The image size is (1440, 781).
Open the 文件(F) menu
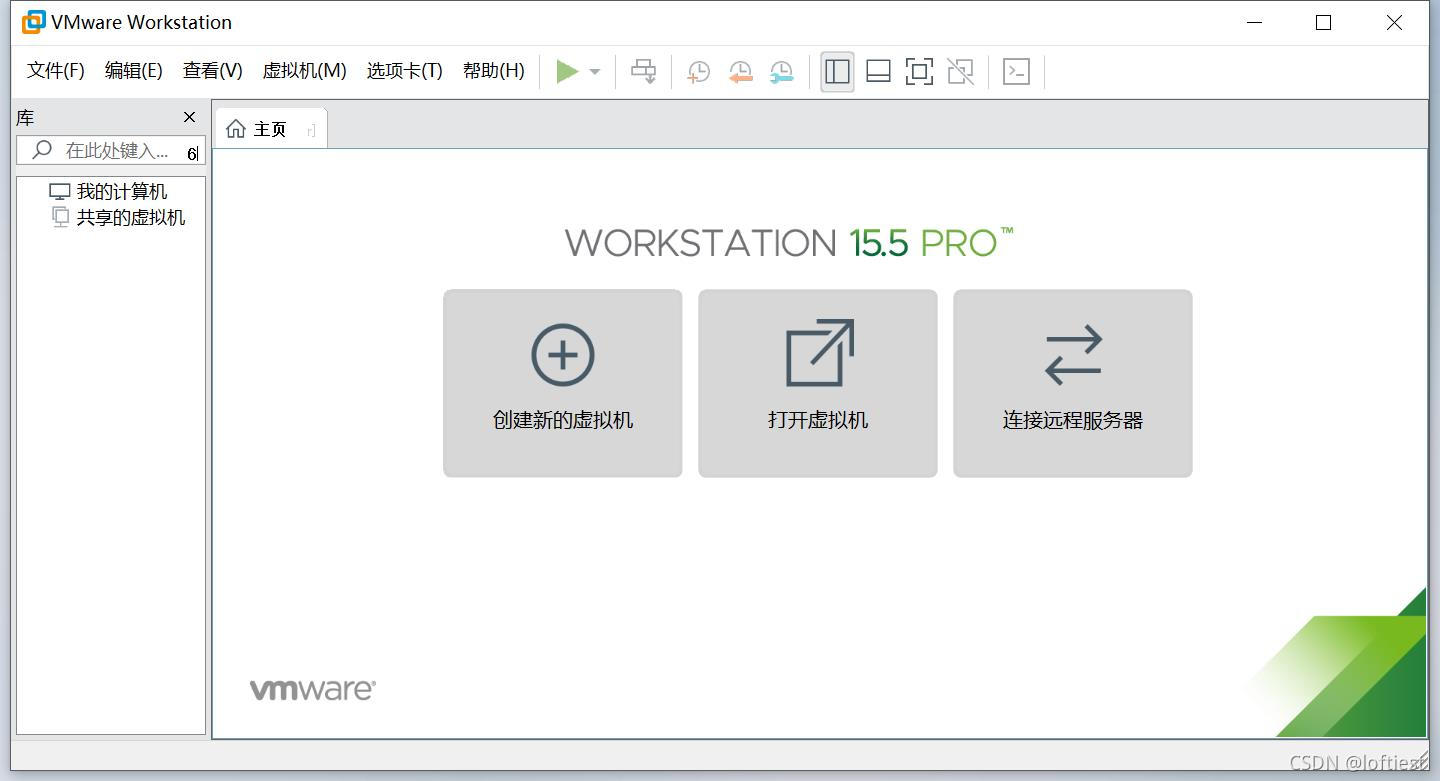(x=56, y=70)
